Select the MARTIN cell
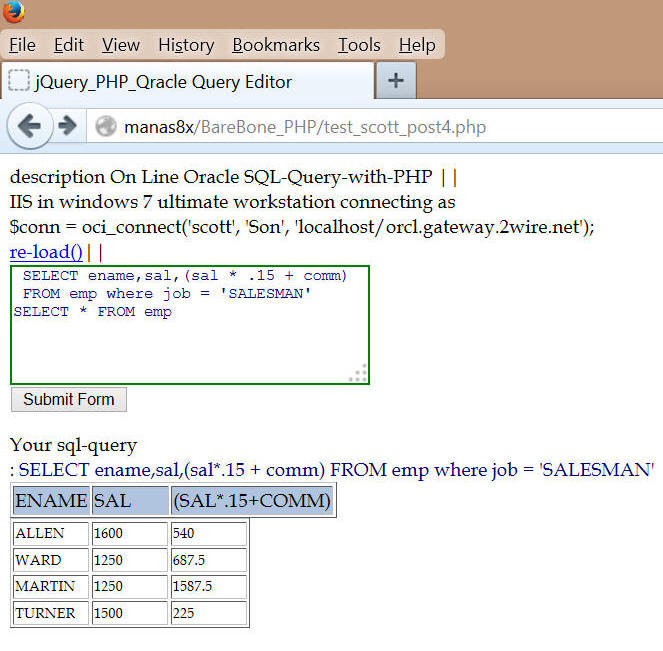This screenshot has height=651, width=663. pyautogui.click(x=51, y=586)
